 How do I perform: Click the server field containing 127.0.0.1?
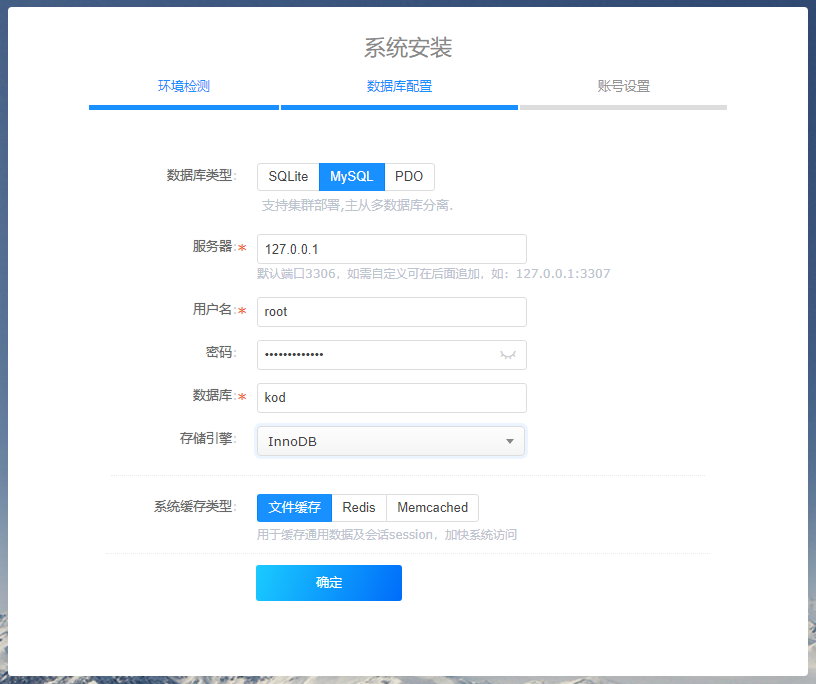pos(390,249)
